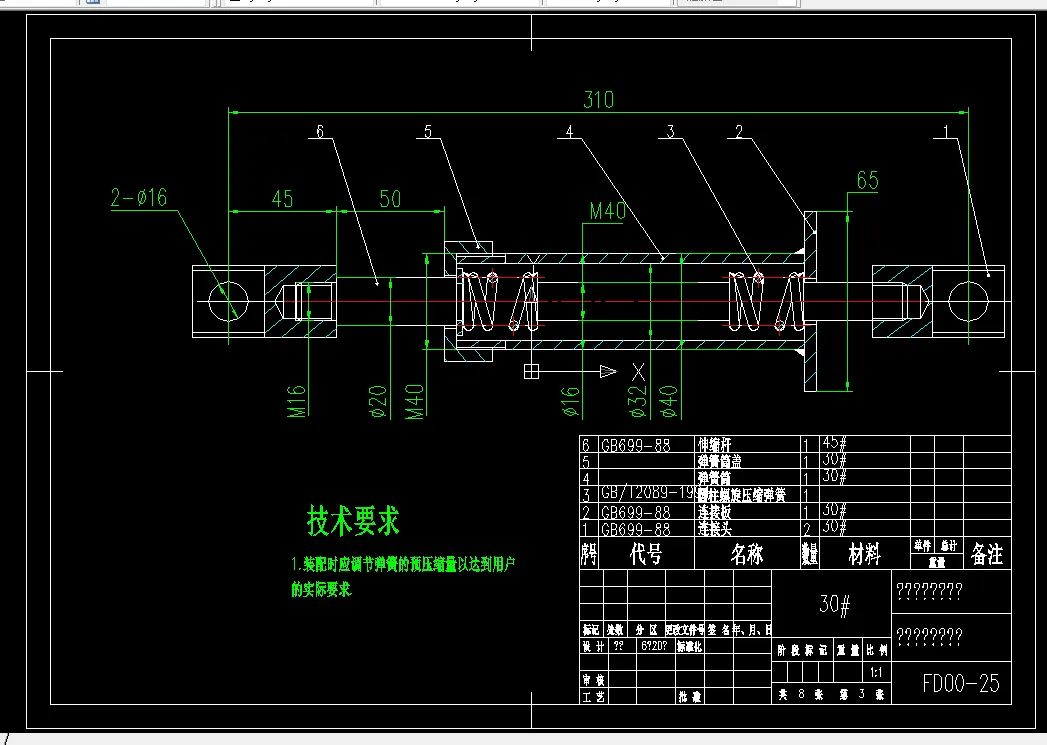
Task: Select balloon number 6 leader label
Action: [x=320, y=131]
